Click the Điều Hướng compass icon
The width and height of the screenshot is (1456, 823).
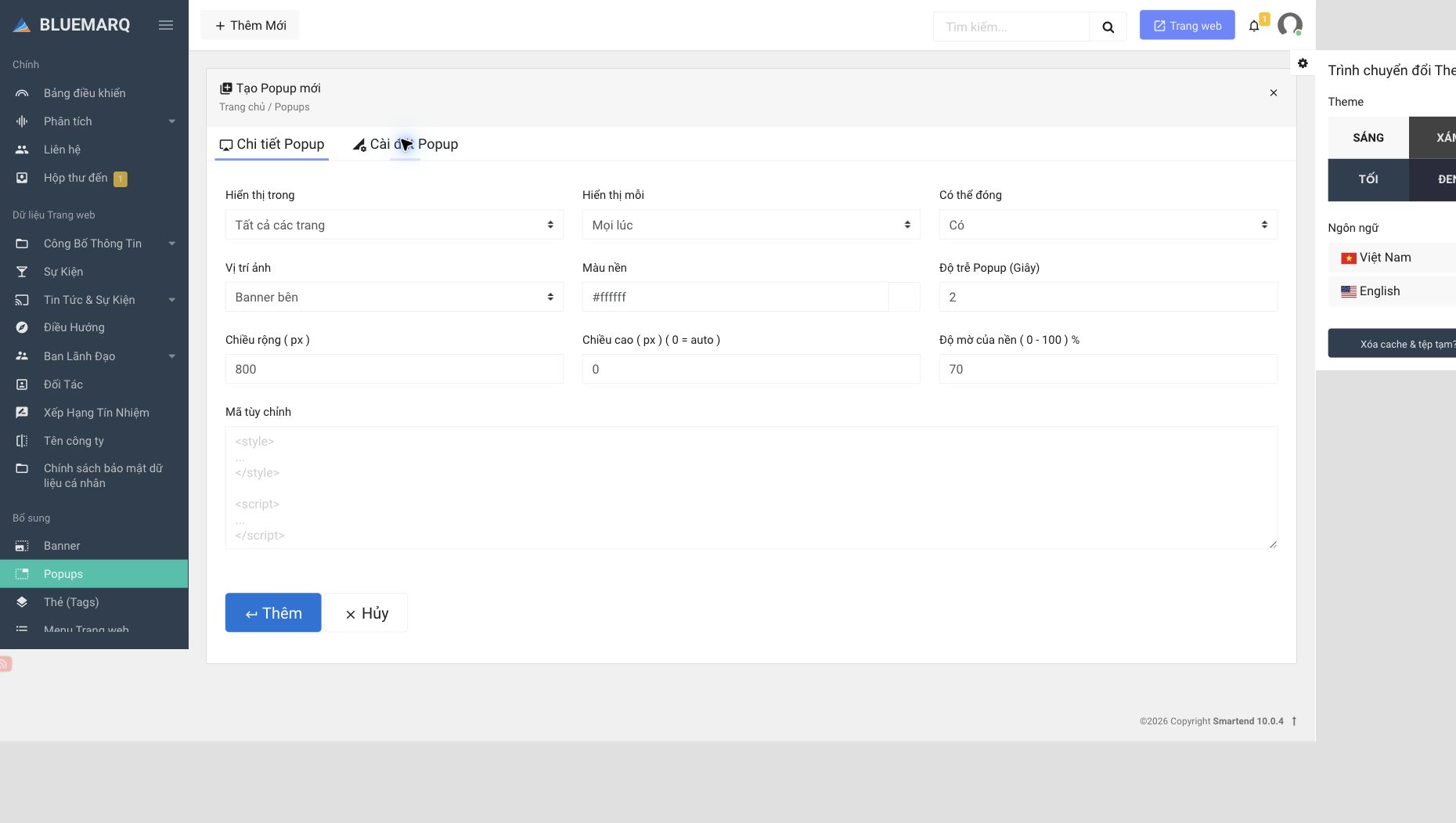click(x=22, y=327)
